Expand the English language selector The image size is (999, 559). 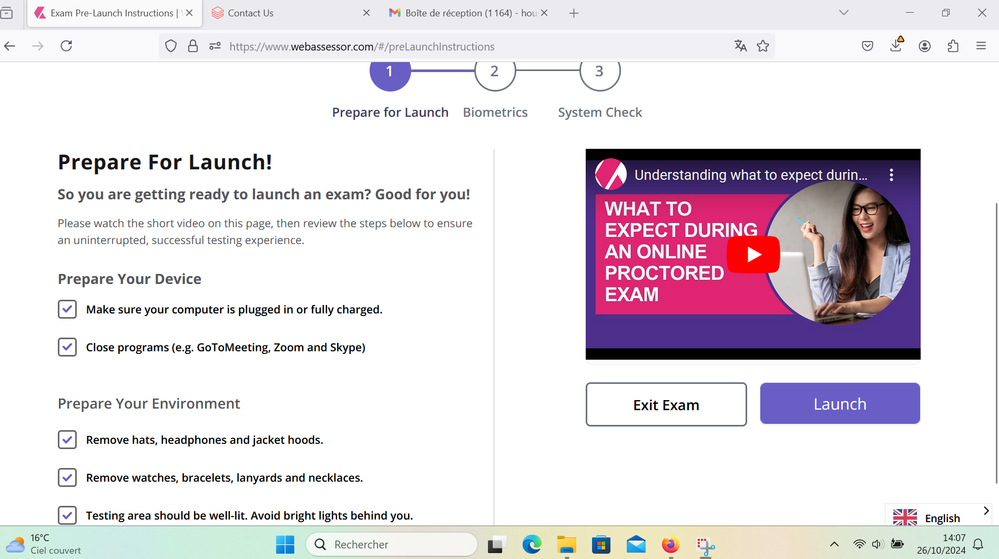(x=940, y=517)
